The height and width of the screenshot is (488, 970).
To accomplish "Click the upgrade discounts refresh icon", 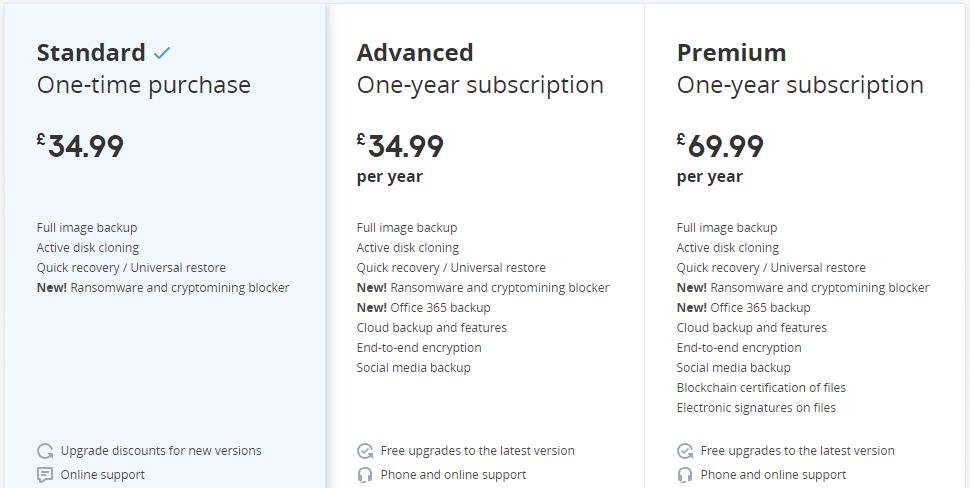I will [45, 451].
